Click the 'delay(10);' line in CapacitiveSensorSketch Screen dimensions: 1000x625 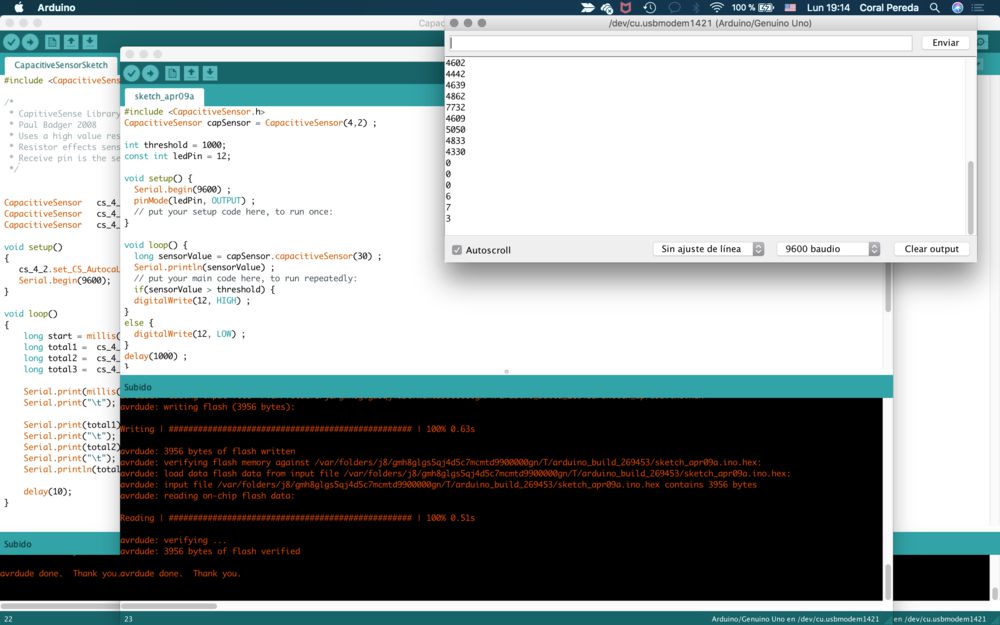48,491
